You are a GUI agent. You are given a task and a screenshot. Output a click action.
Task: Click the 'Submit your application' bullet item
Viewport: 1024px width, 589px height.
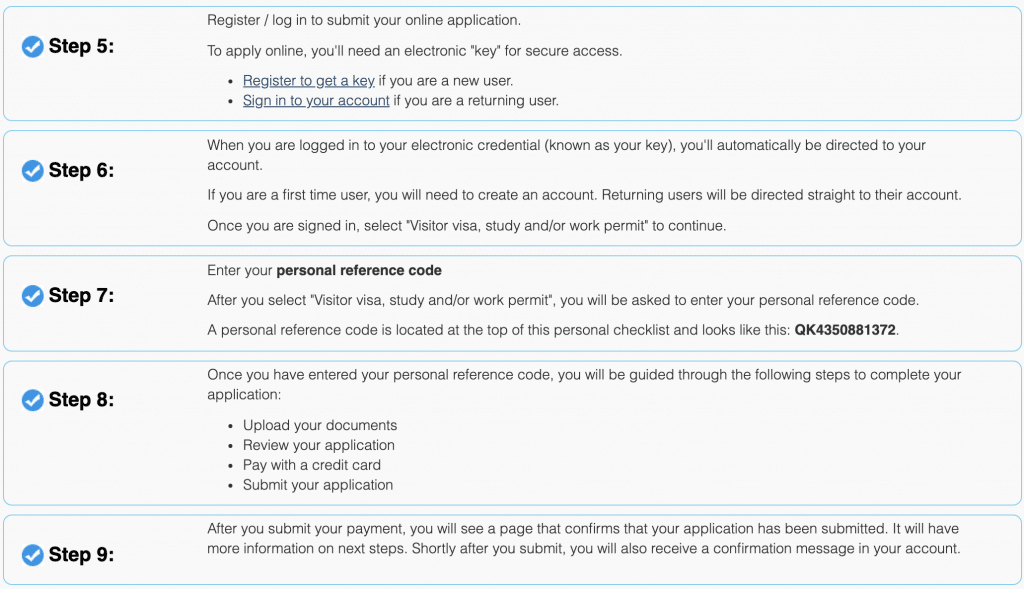318,485
